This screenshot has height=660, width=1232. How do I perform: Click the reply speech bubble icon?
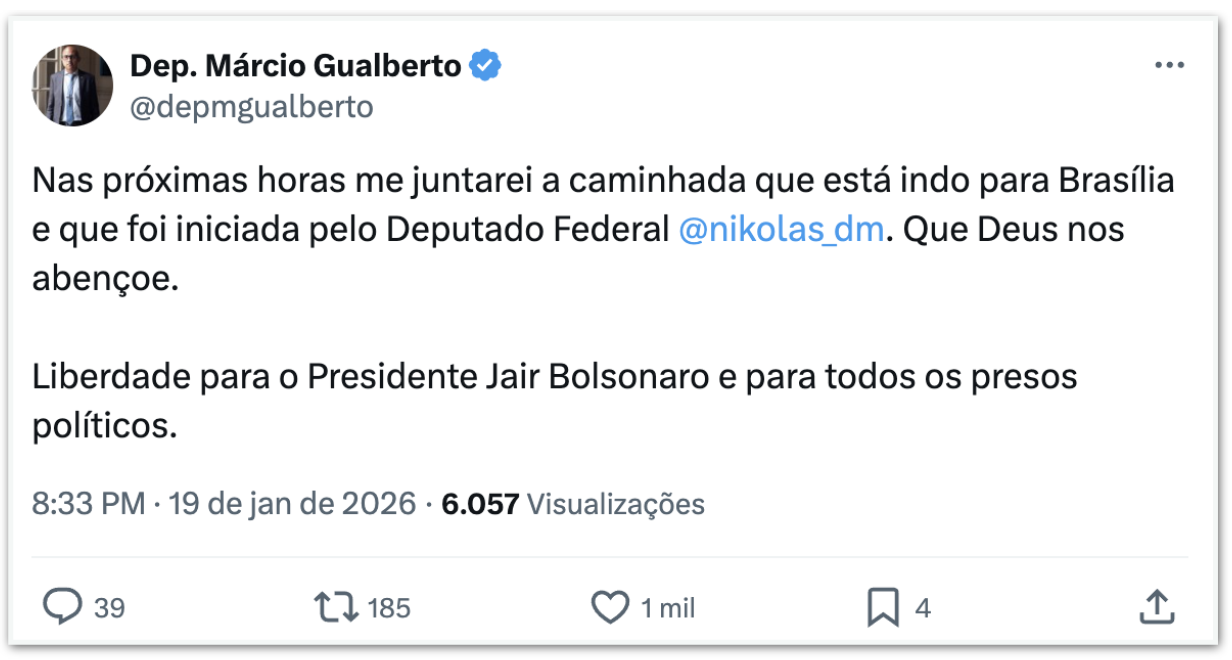(64, 607)
